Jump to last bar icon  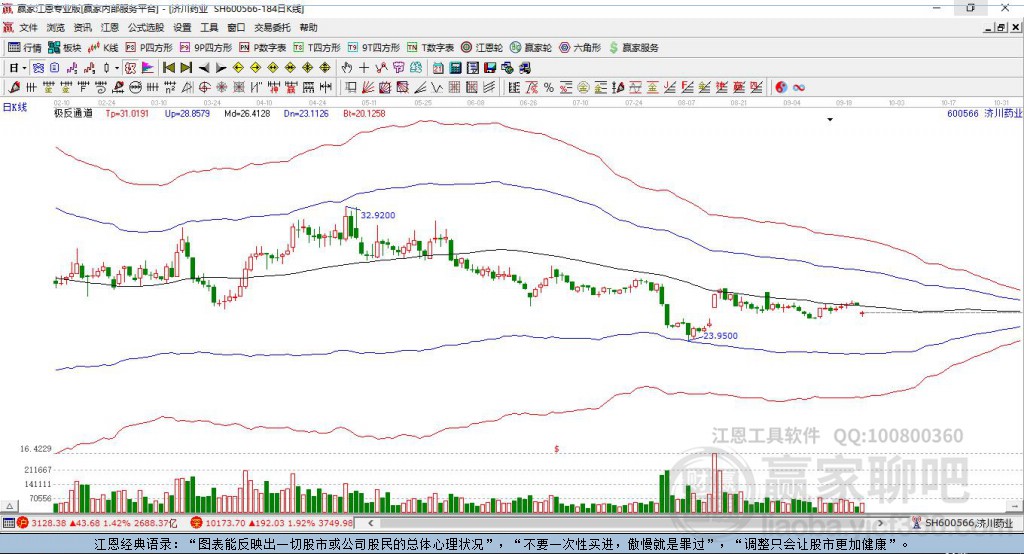[x=186, y=68]
